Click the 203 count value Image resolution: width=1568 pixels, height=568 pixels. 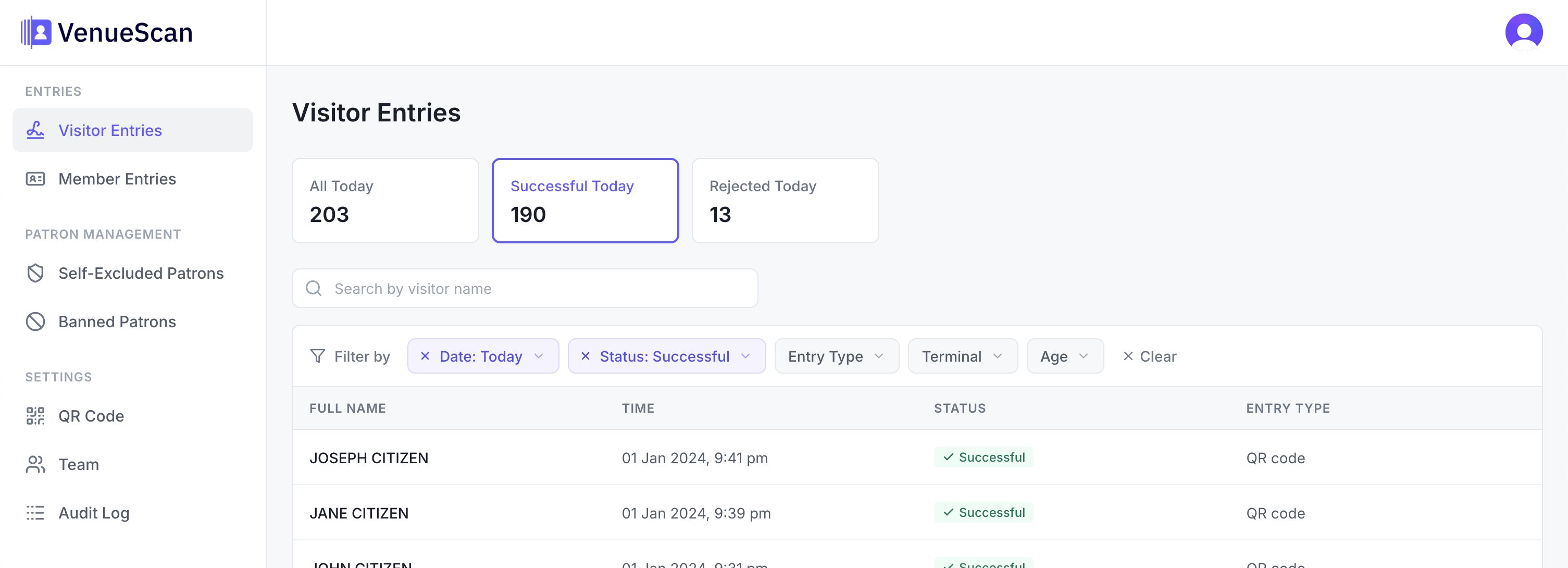pyautogui.click(x=329, y=214)
